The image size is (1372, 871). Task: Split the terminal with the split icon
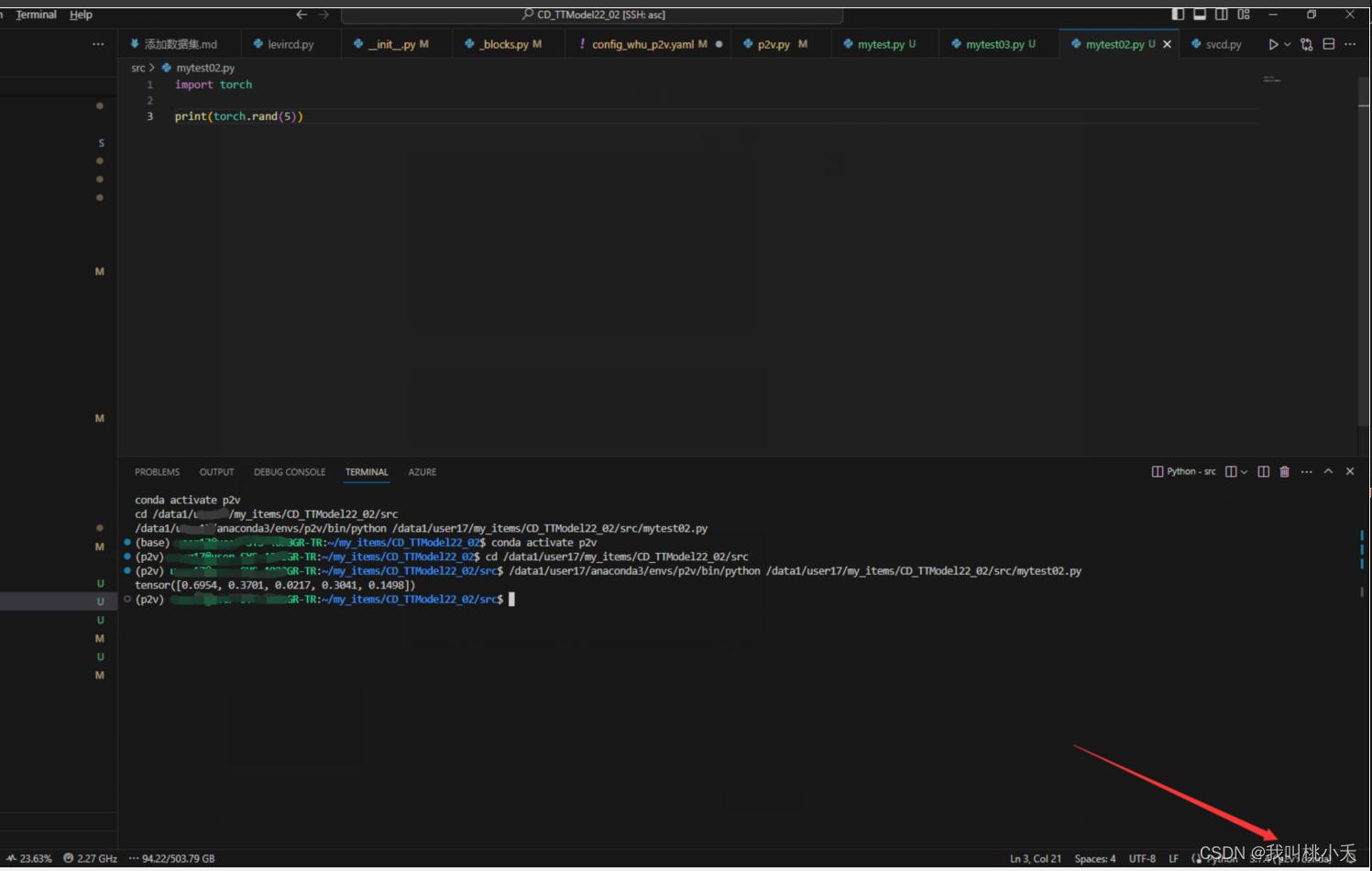coord(1264,471)
